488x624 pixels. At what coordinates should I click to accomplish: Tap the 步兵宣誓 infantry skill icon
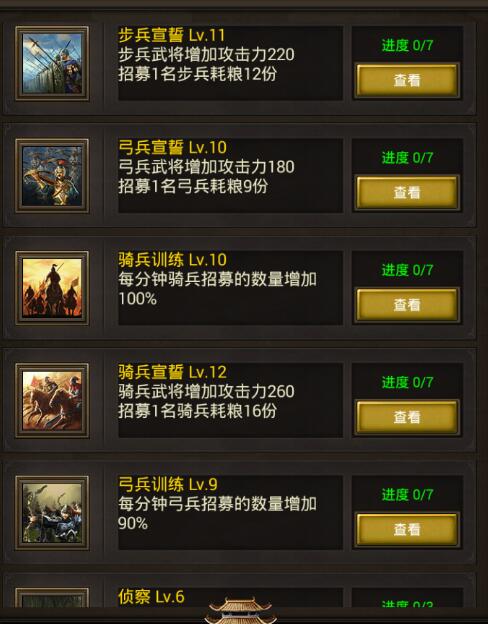tap(52, 63)
